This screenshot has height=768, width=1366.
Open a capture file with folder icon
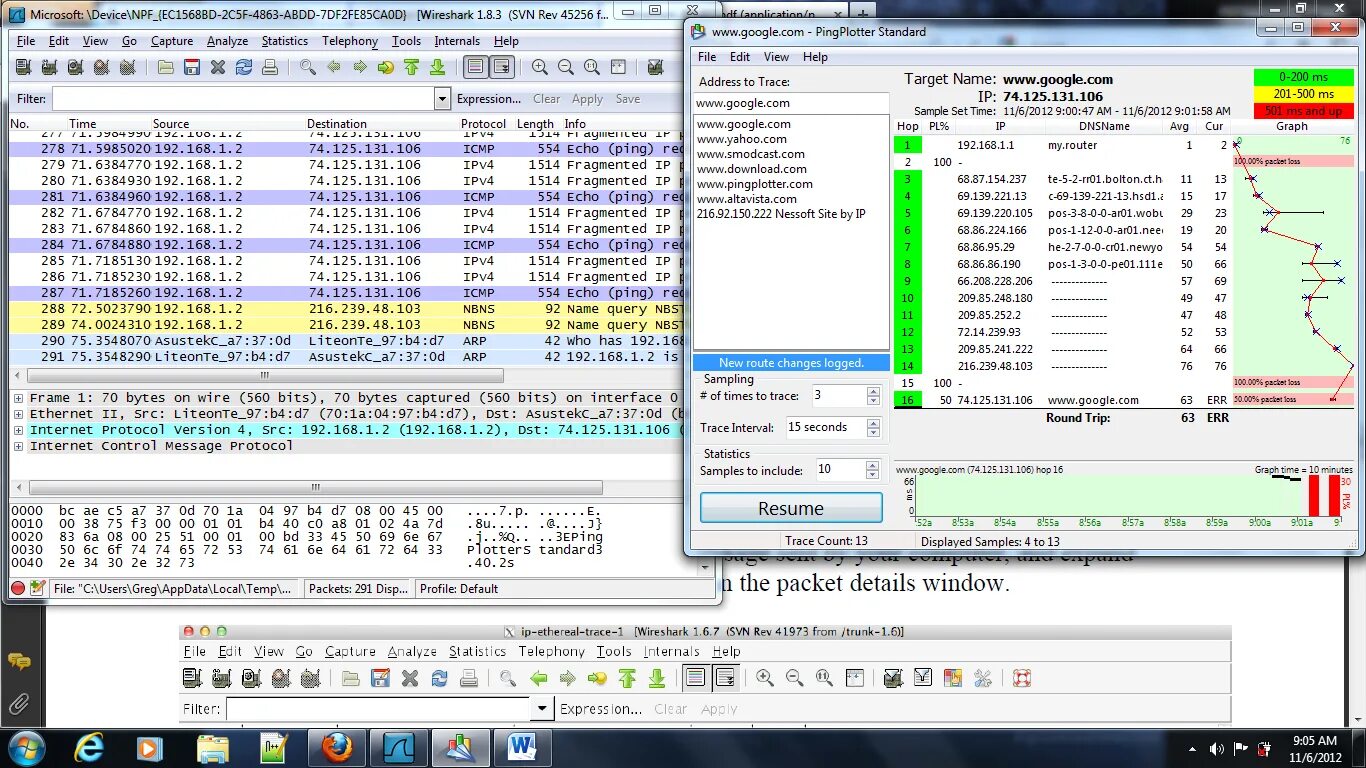[166, 67]
